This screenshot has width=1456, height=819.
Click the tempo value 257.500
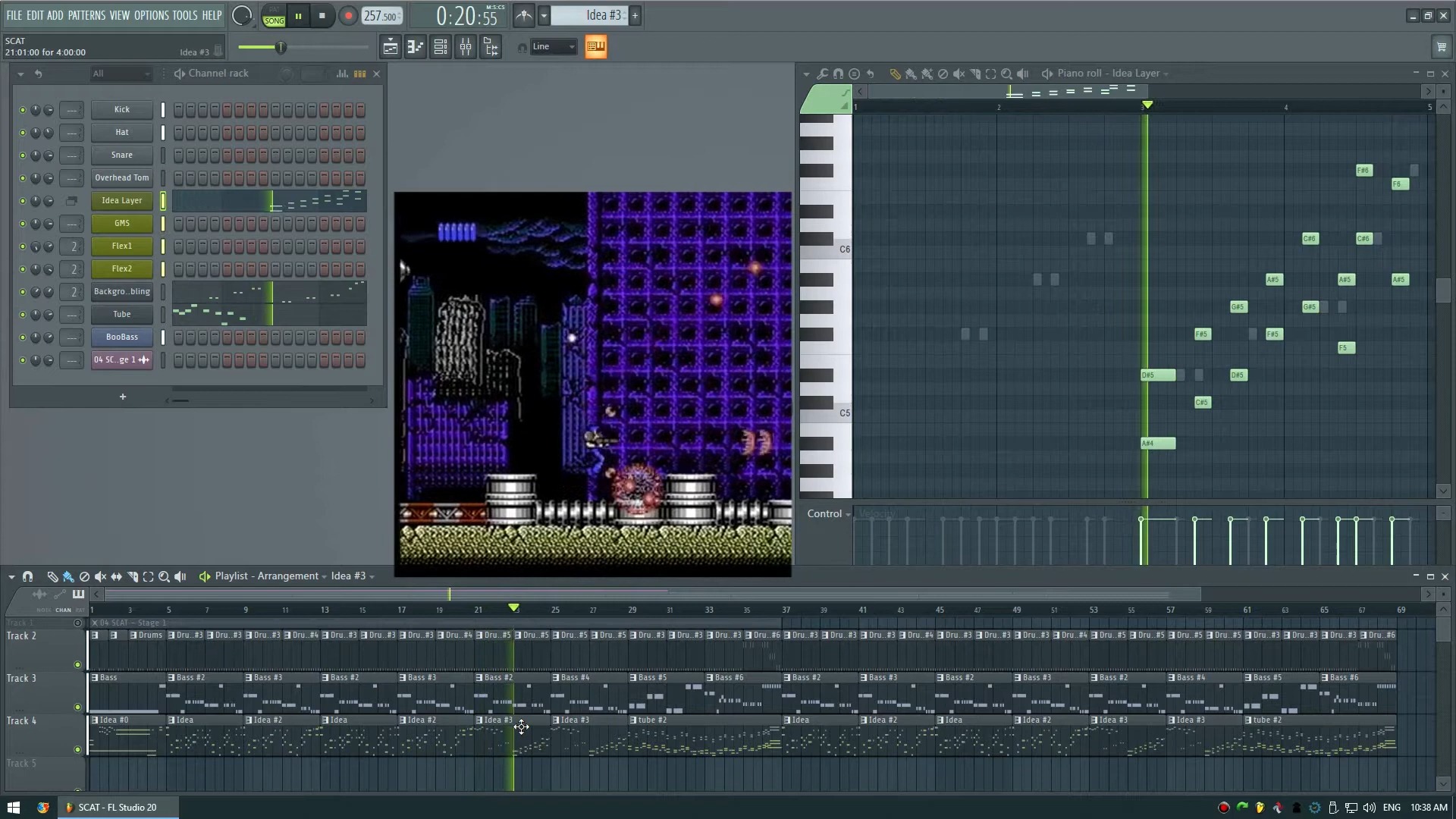[x=381, y=16]
